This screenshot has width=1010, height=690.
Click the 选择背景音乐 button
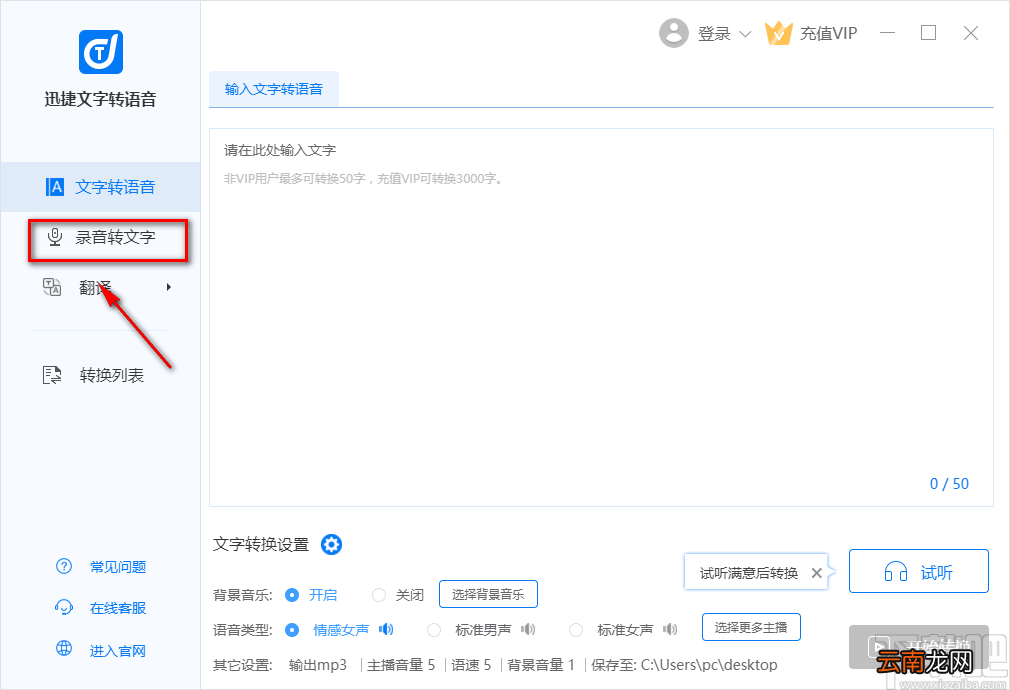(x=488, y=594)
